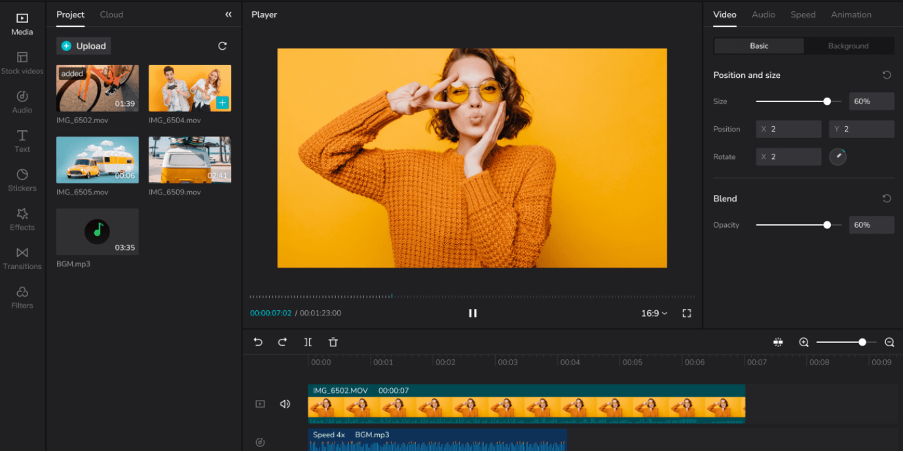Click the Opacity slider handle
Screen dimensions: 904x452
coord(827,225)
